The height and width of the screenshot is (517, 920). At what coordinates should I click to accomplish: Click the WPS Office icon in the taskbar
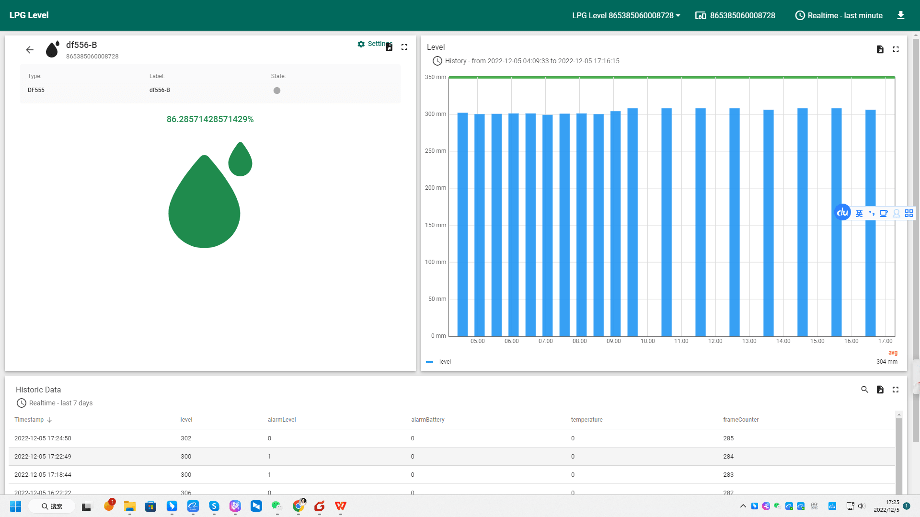(341, 507)
